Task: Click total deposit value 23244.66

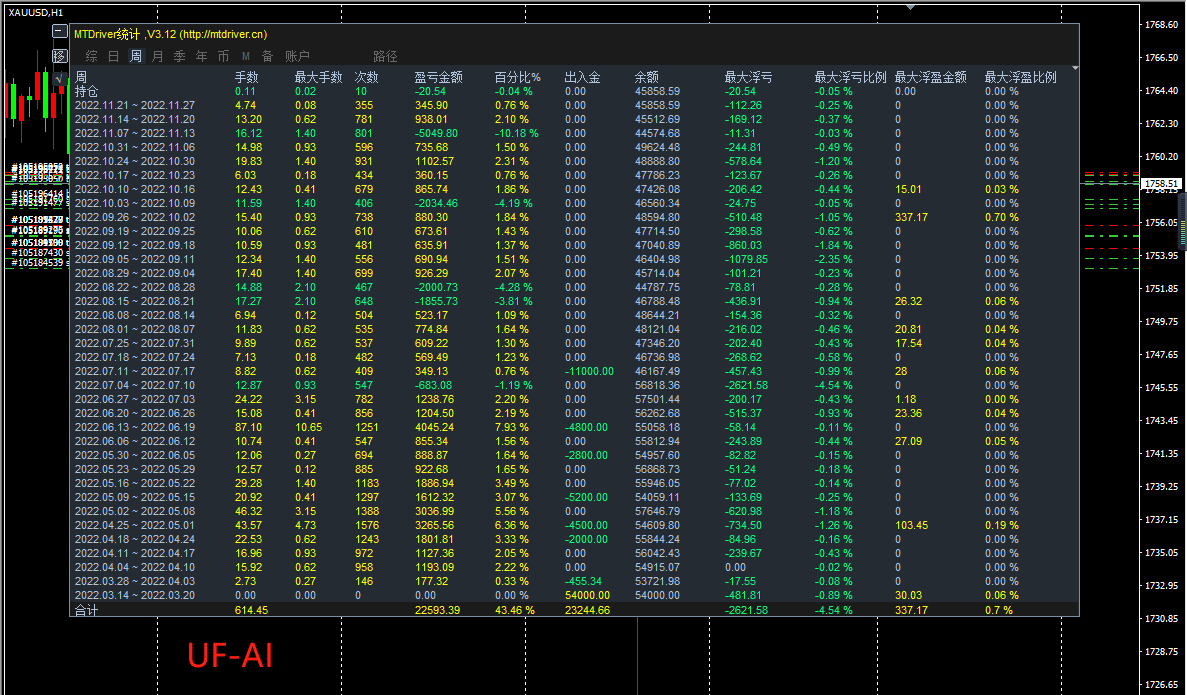Action: click(x=587, y=610)
